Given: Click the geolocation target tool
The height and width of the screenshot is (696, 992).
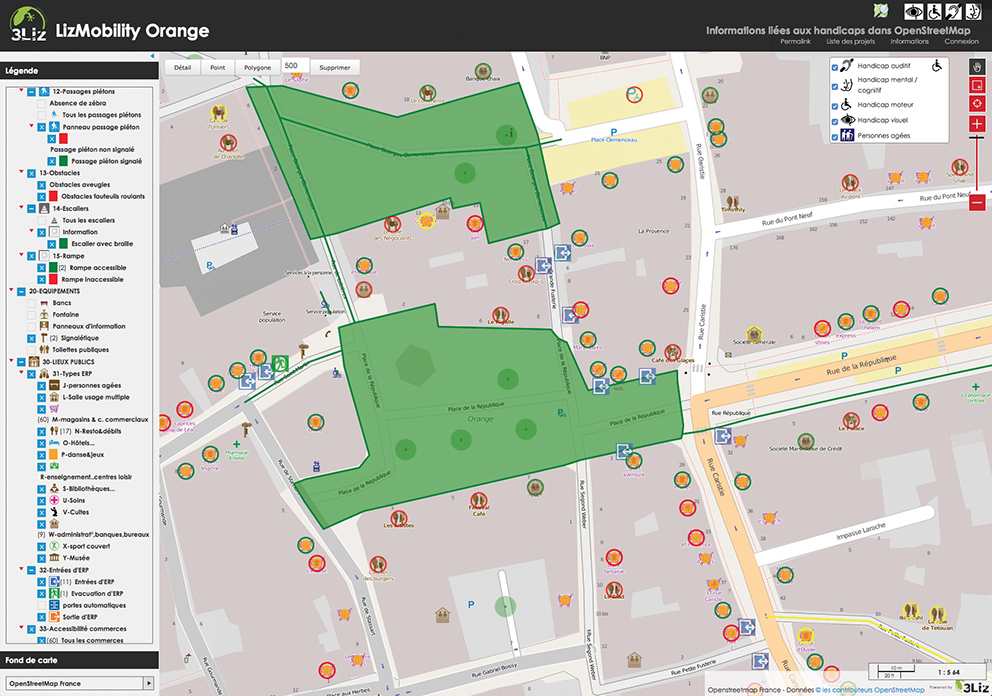Looking at the screenshot, I should (x=977, y=104).
